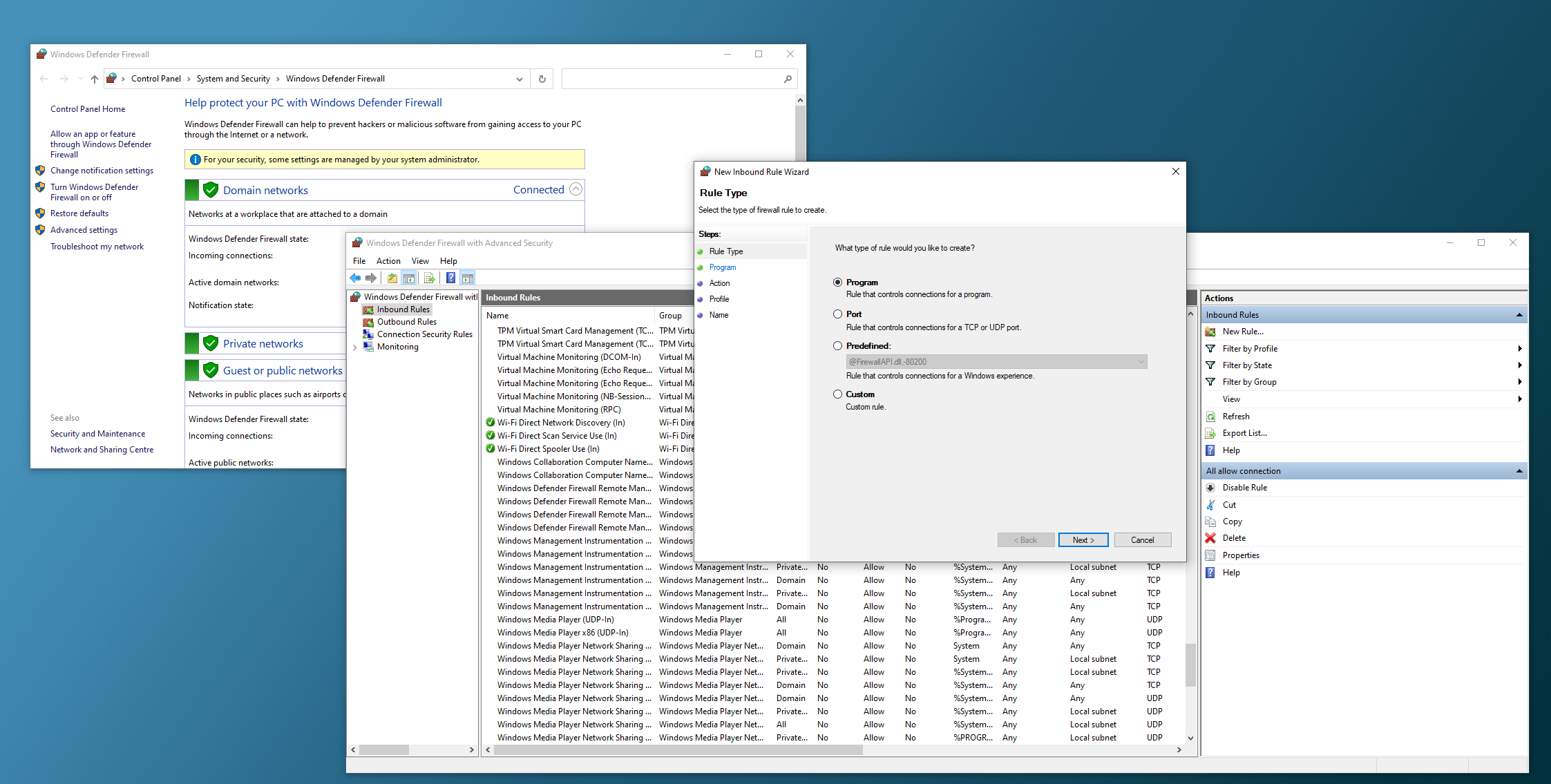Screen dimensions: 1551x784
Task: Click the Copy icon under All allow connection
Action: pos(1211,521)
